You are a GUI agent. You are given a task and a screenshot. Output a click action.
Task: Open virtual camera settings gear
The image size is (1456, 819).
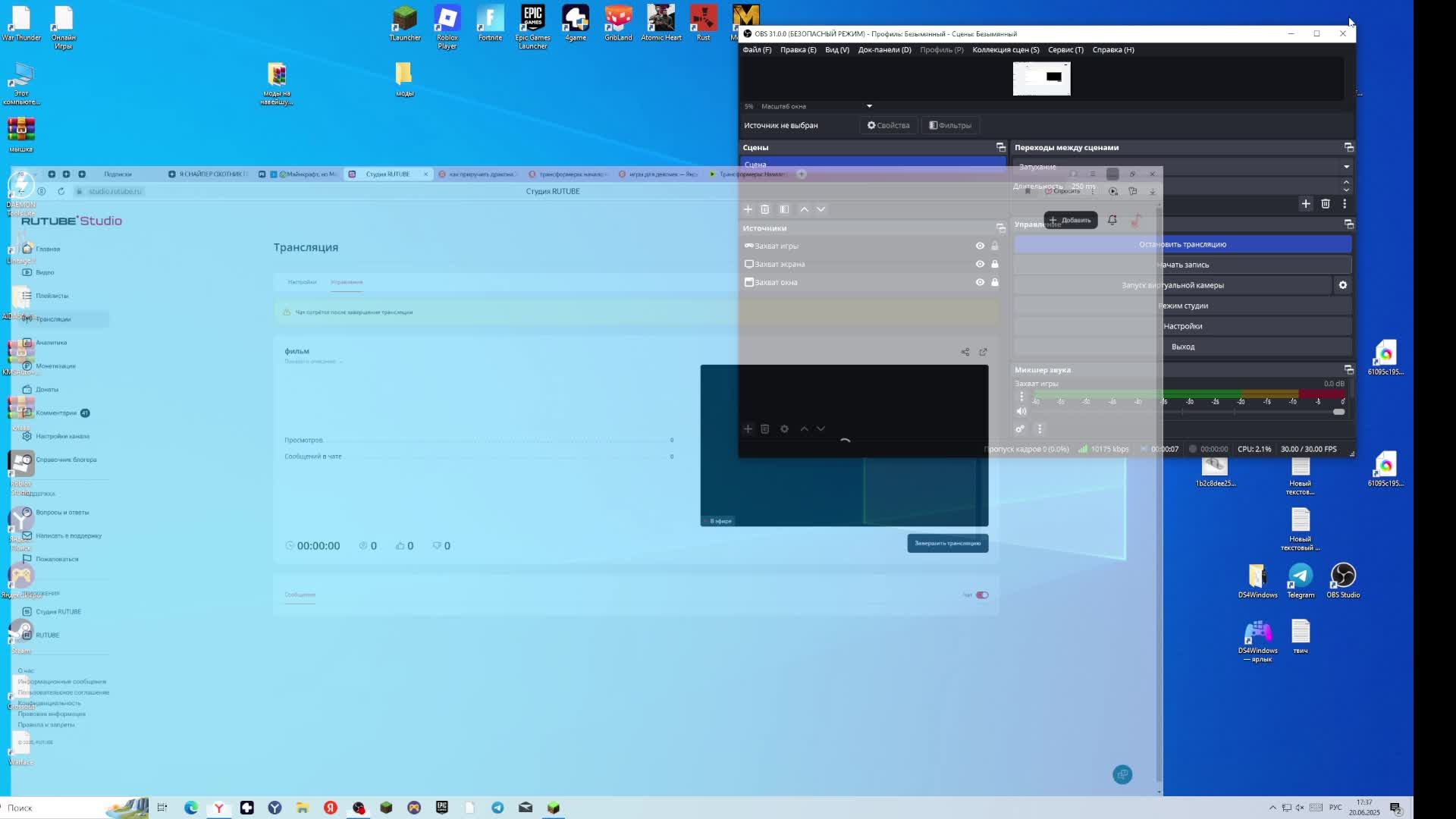[x=1342, y=285]
